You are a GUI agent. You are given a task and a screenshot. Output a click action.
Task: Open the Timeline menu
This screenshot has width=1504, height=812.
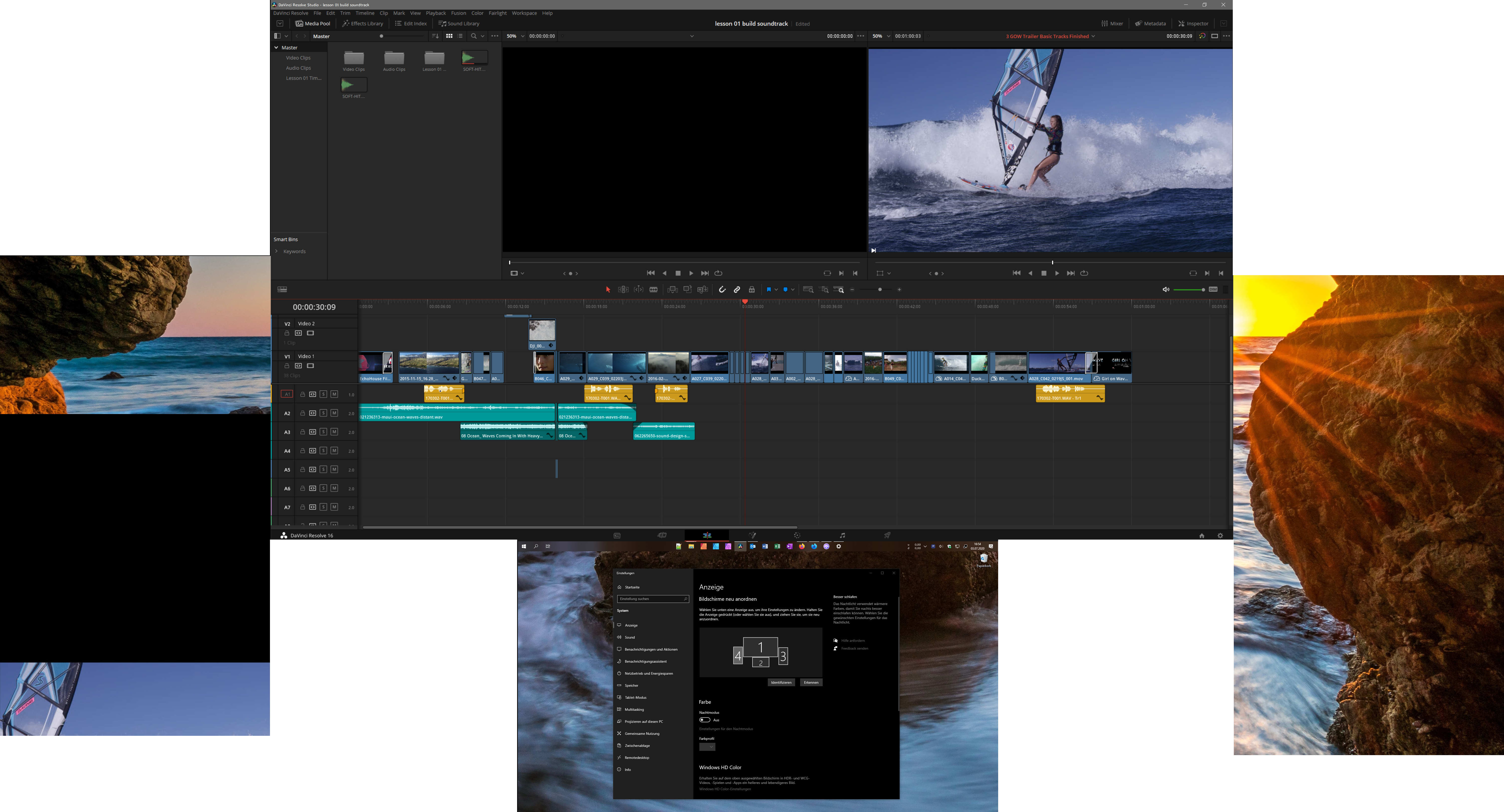[365, 13]
